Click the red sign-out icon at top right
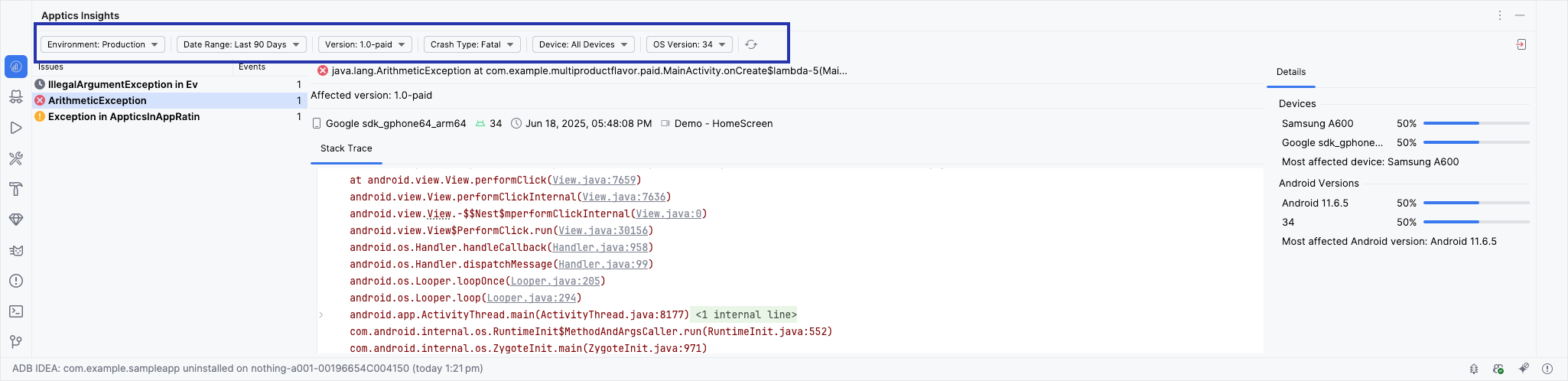The width and height of the screenshot is (1568, 381). (1521, 44)
